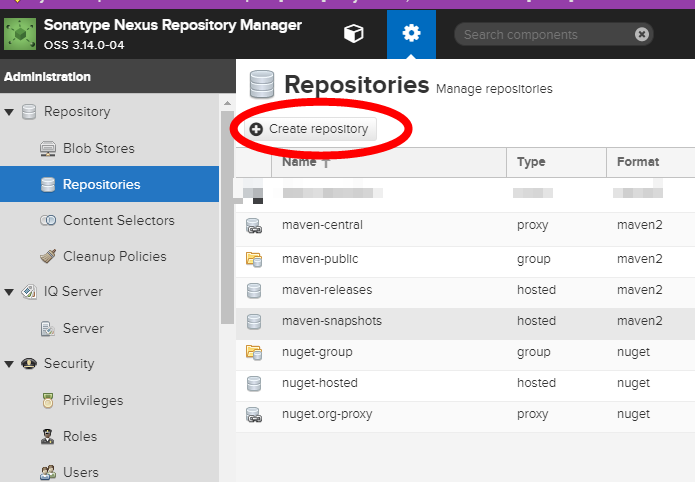Screen dimensions: 695x482
Task: Click the Content Selectors icon
Action: 48,220
